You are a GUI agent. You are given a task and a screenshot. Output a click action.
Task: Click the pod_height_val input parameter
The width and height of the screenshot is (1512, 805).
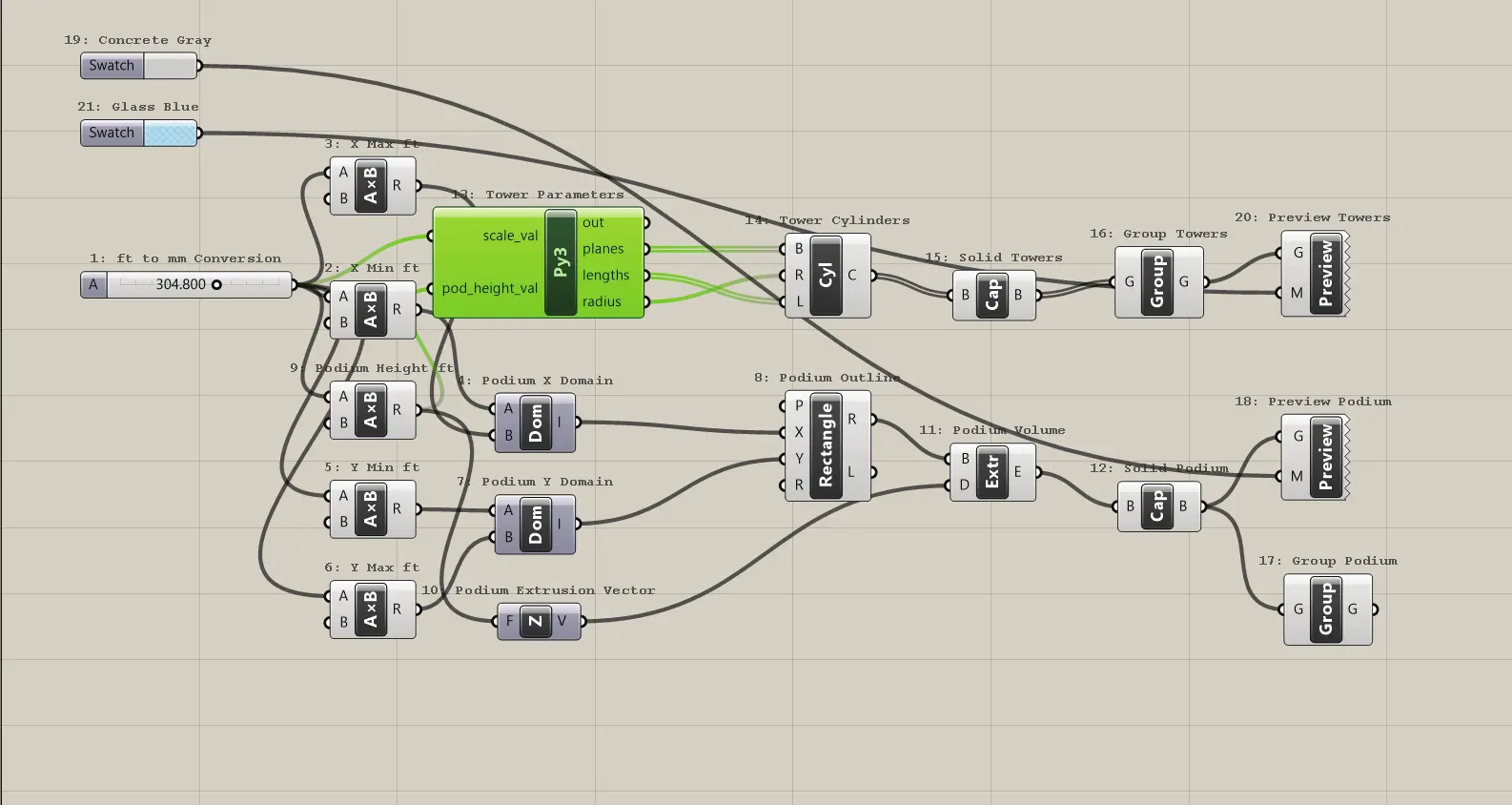pyautogui.click(x=489, y=288)
